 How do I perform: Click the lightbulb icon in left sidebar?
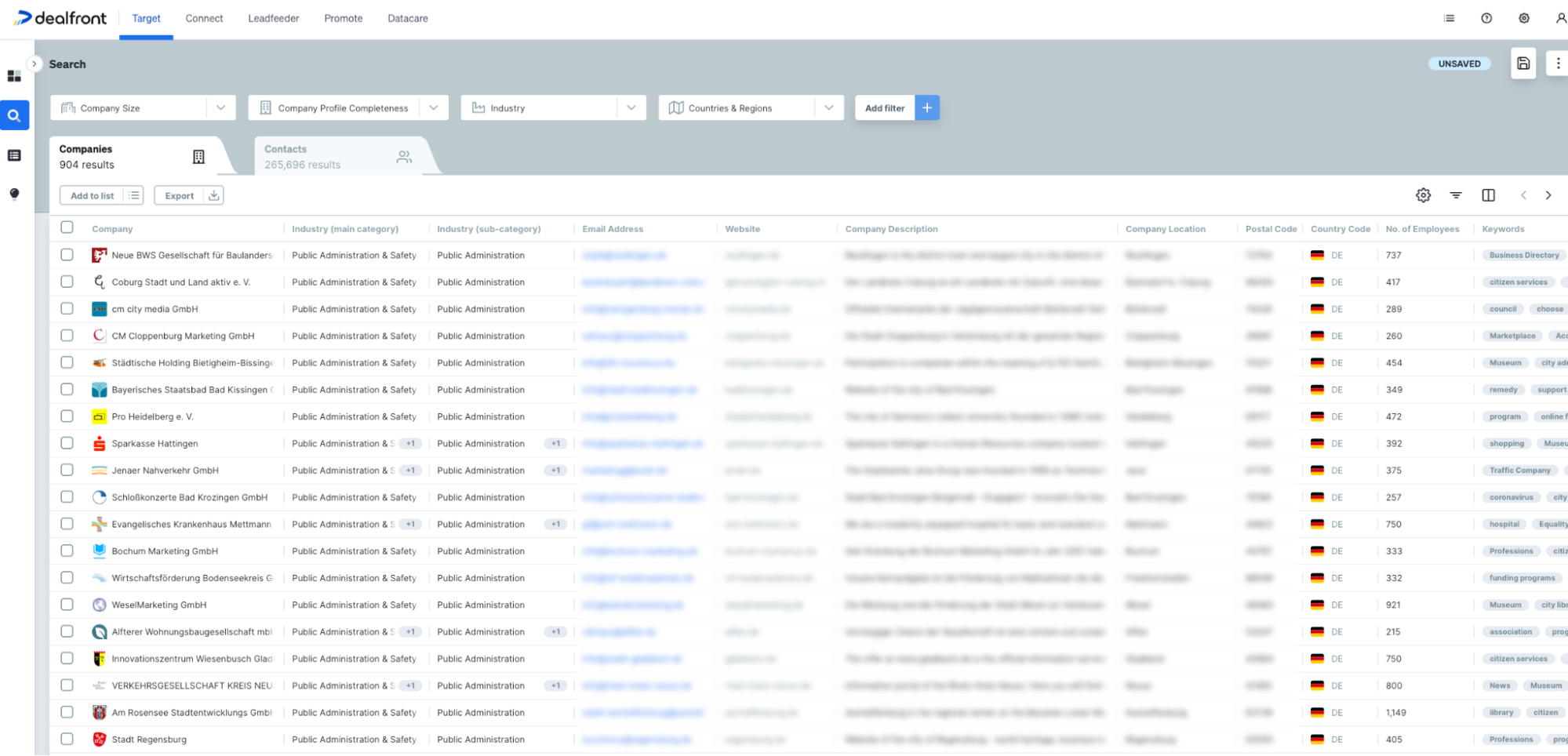pos(15,194)
